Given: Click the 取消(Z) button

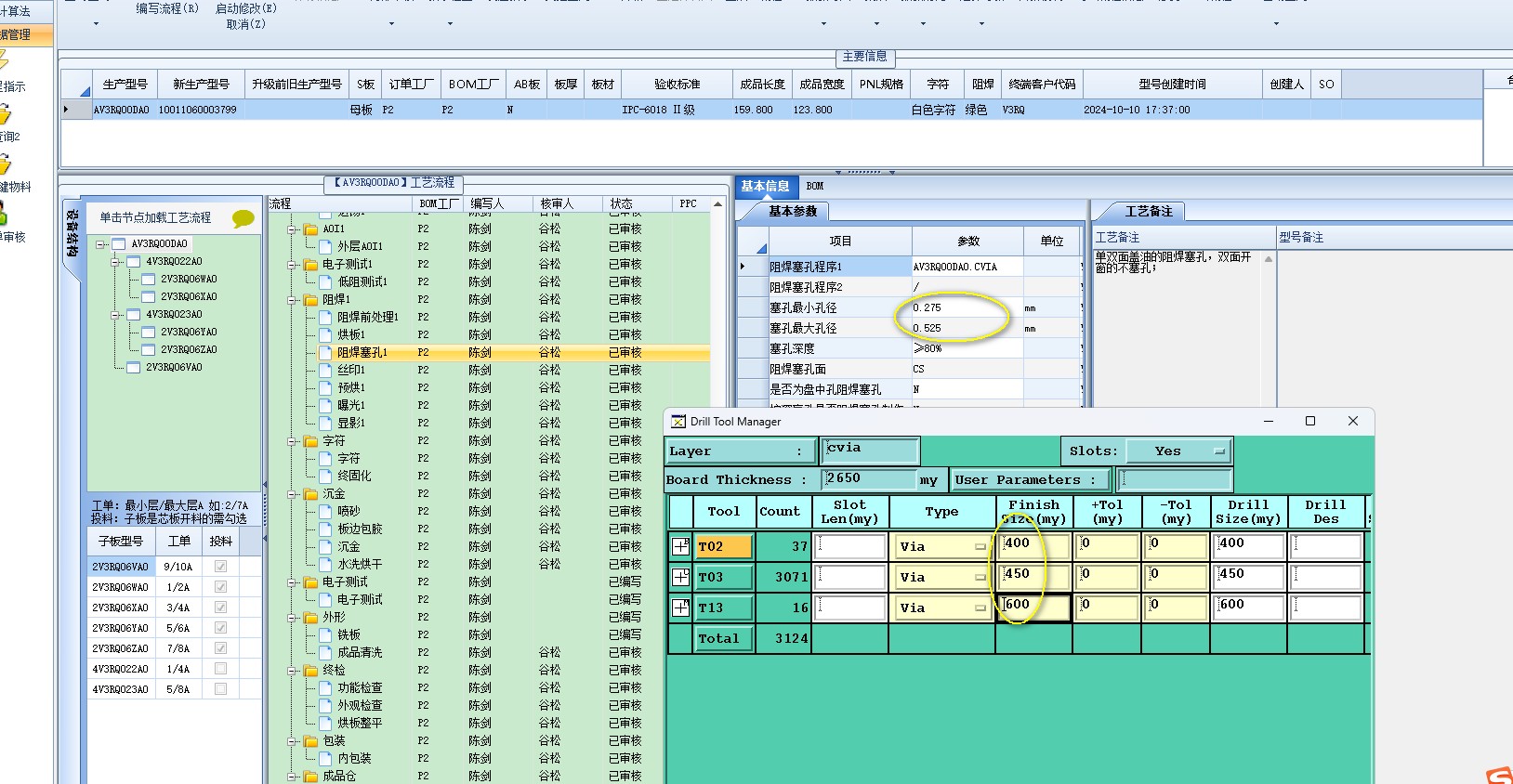Looking at the screenshot, I should pyautogui.click(x=246, y=24).
